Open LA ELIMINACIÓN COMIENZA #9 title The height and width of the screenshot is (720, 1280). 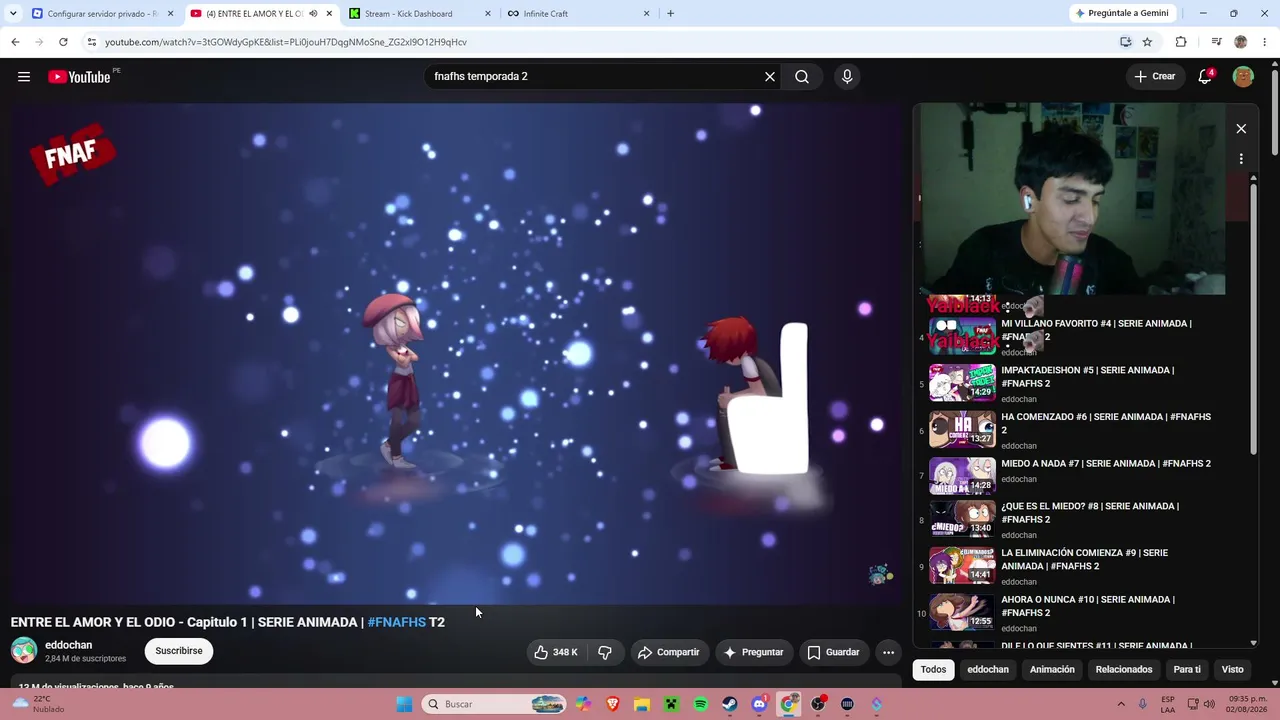tap(1085, 560)
